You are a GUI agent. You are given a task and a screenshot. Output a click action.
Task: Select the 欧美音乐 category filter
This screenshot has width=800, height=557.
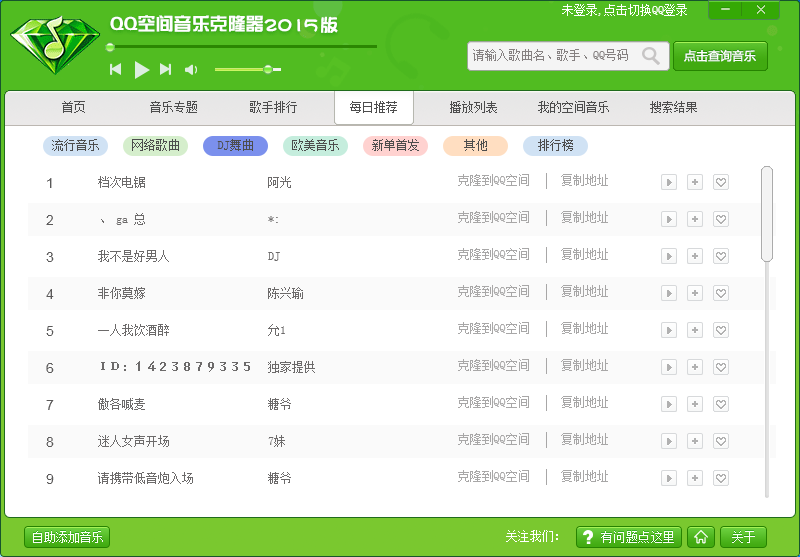click(x=315, y=146)
